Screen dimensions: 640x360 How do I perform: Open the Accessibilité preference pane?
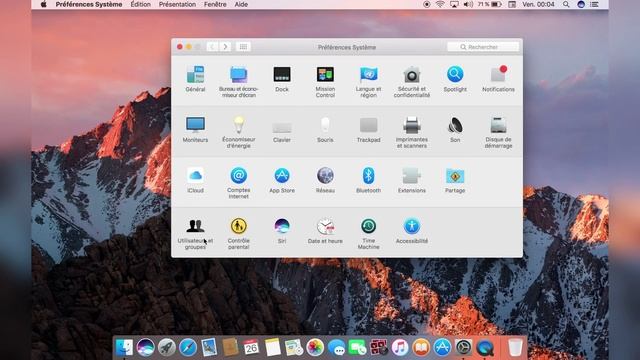(x=411, y=231)
